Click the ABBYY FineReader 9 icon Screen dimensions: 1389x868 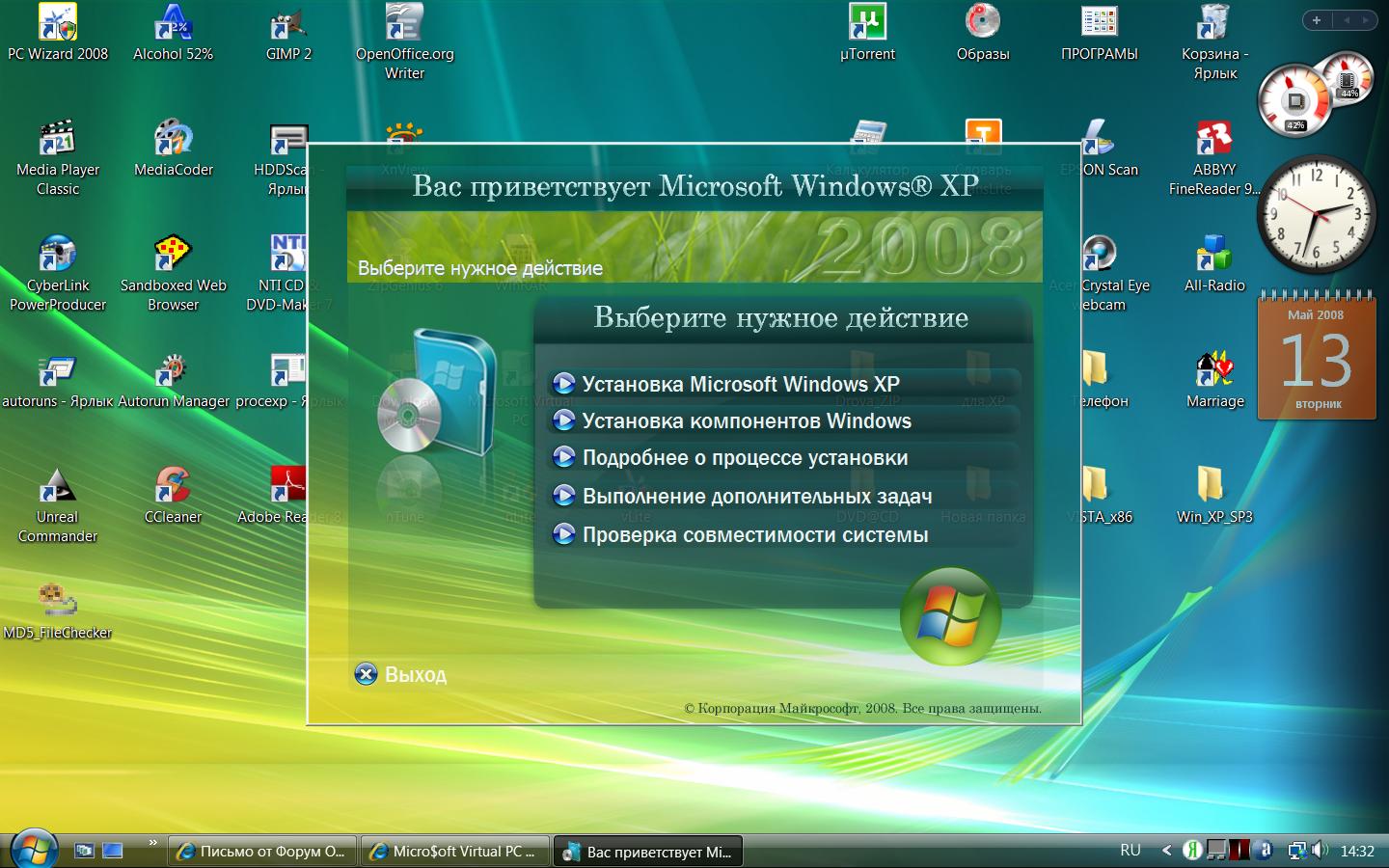click(1214, 157)
